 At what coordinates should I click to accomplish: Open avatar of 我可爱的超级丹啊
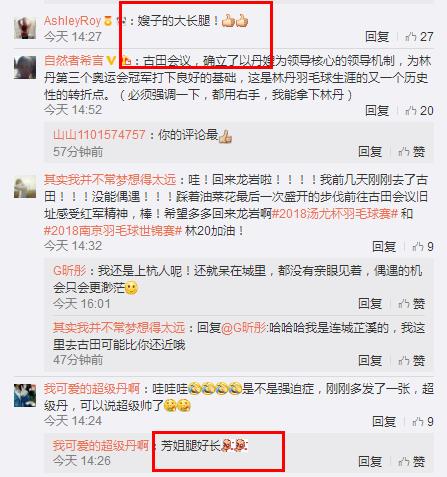[25, 396]
